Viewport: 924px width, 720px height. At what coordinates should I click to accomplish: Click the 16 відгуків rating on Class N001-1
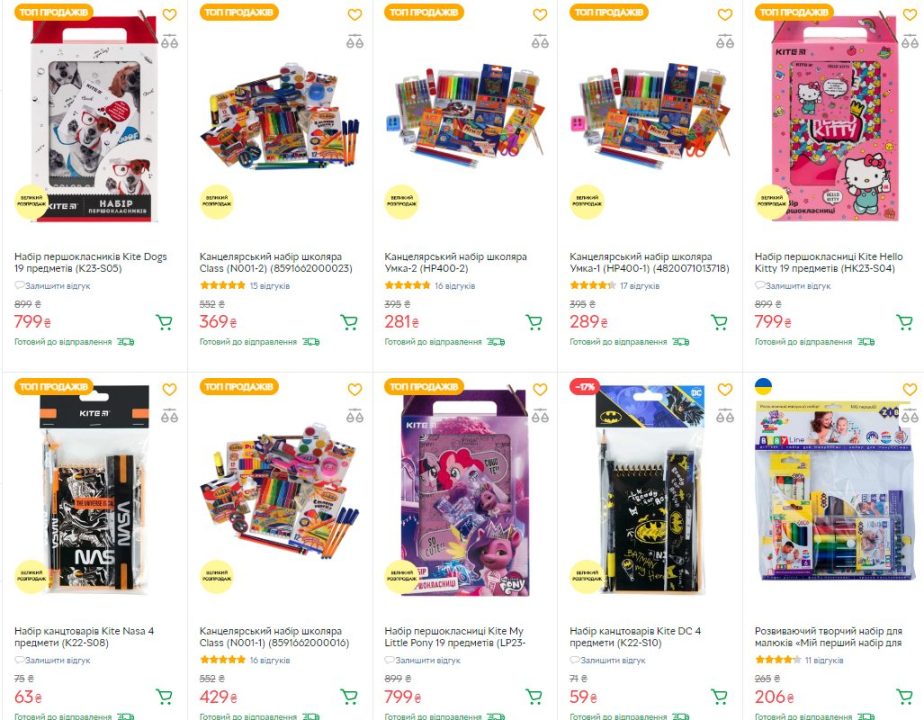269,660
